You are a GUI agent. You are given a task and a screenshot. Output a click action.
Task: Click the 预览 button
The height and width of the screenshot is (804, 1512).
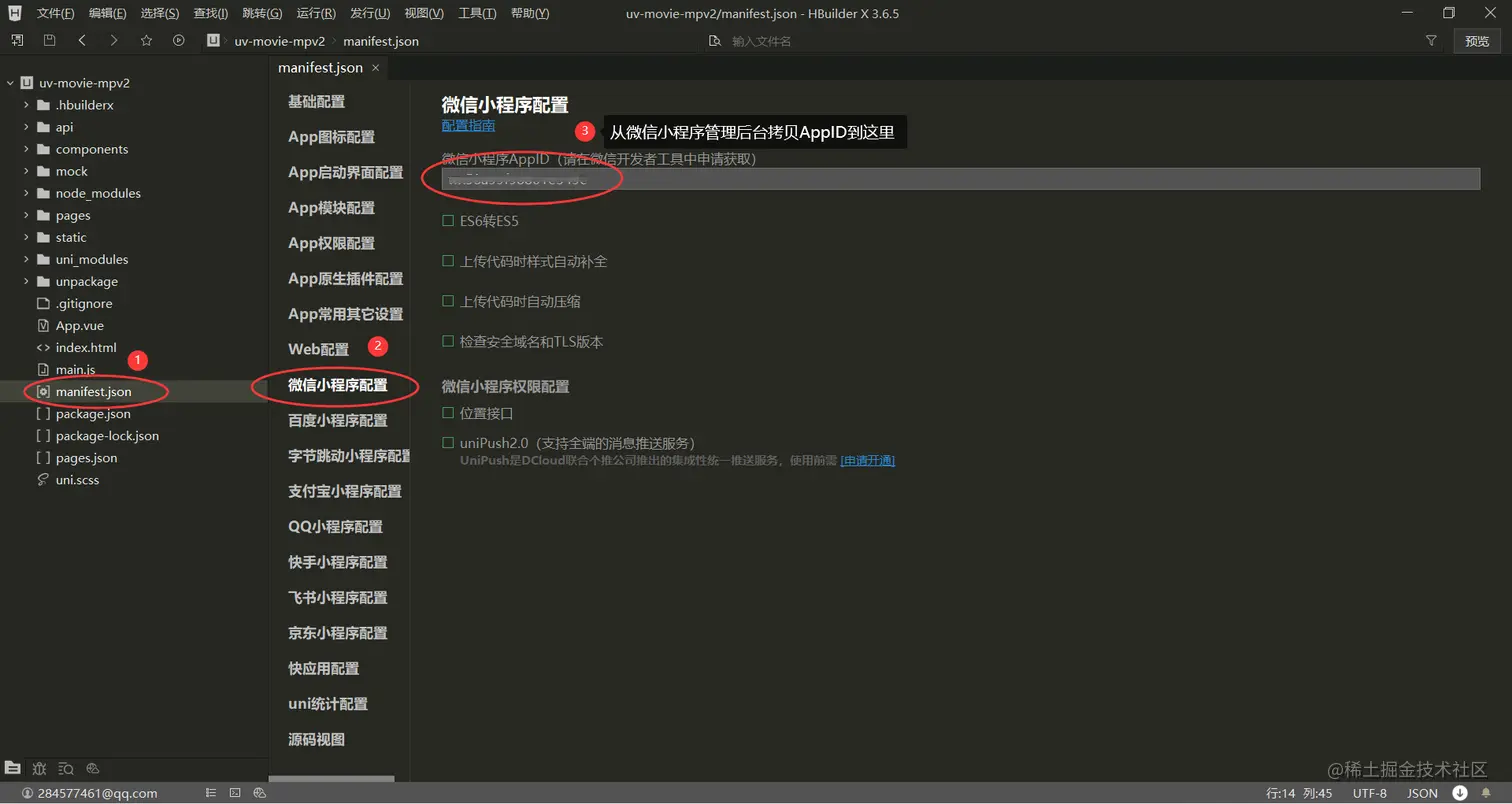point(1477,41)
